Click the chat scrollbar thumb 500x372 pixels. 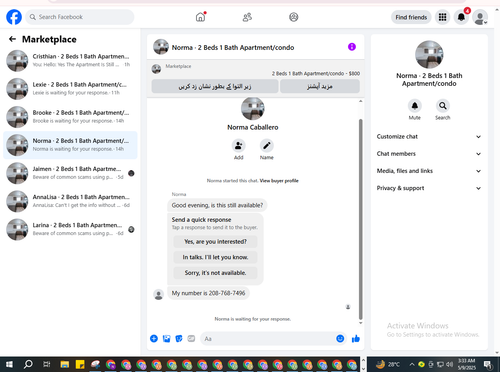tap(360, 218)
